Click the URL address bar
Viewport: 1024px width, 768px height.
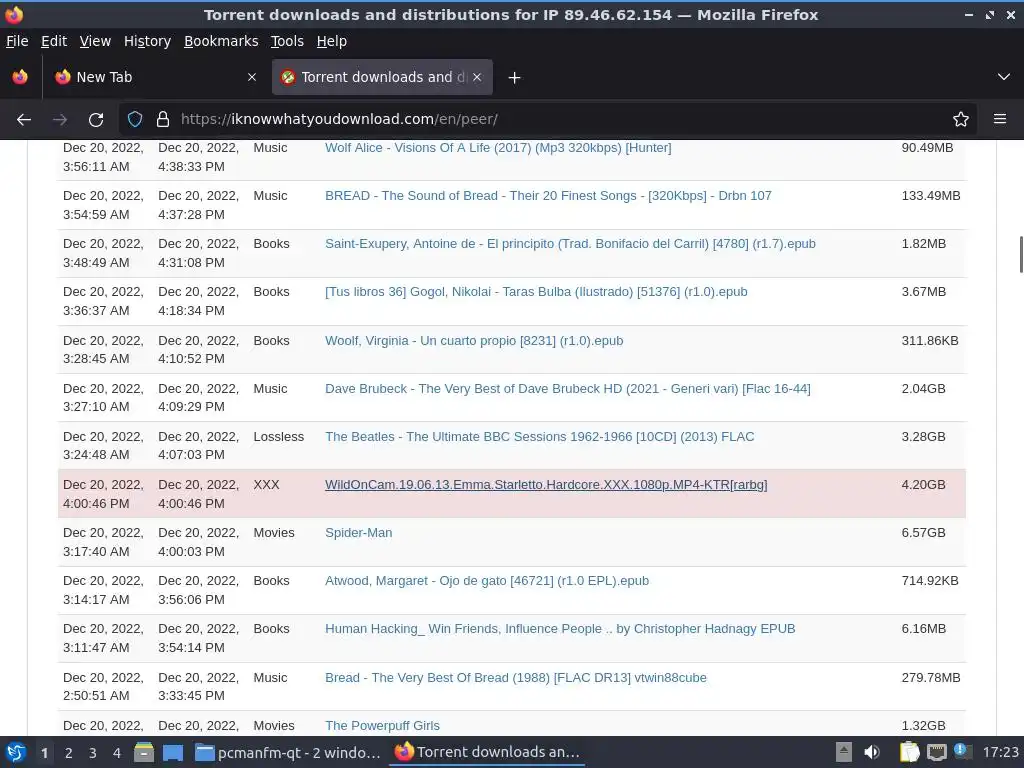click(x=549, y=120)
